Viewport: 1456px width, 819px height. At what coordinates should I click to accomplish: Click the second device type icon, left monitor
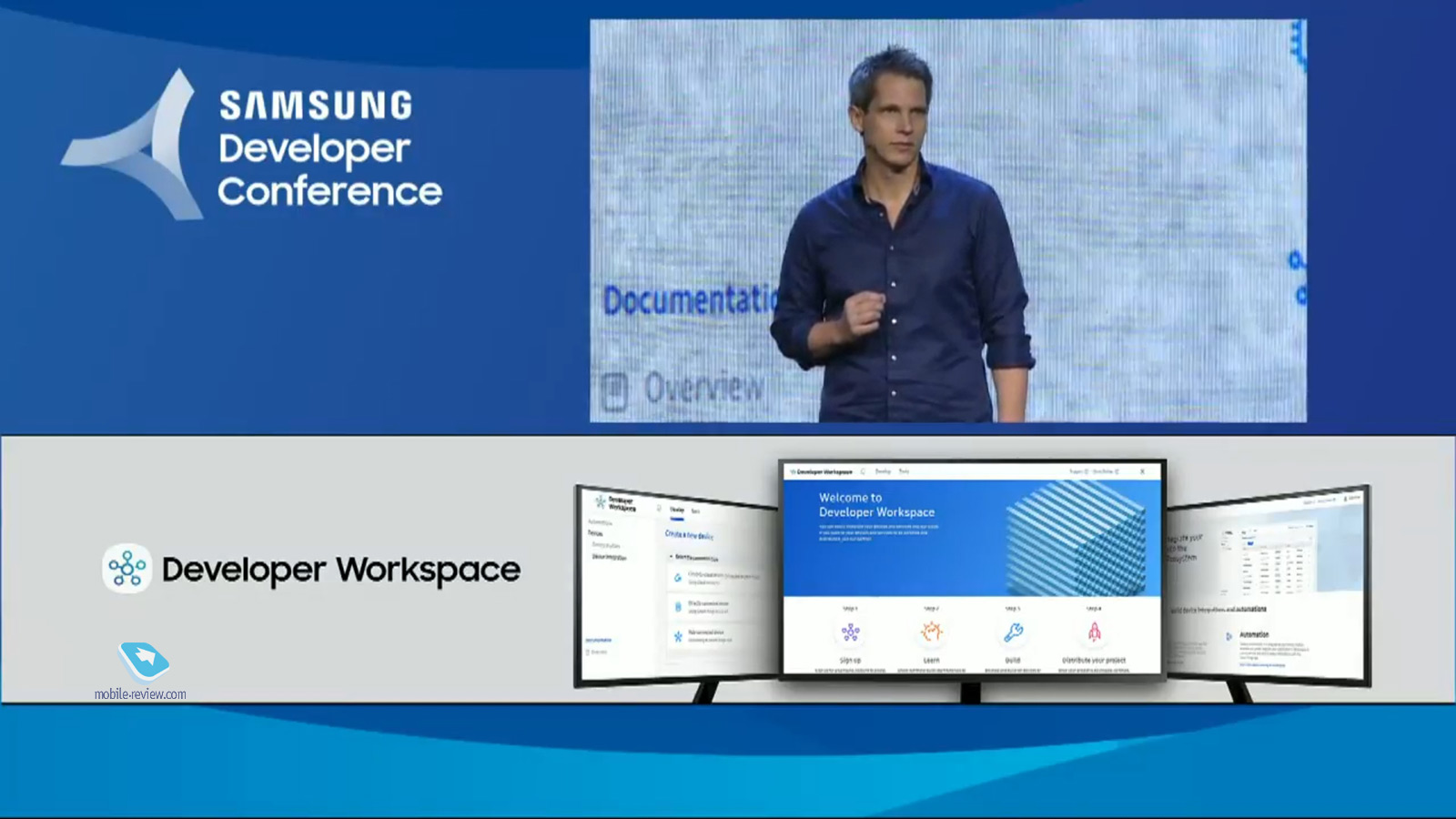(x=677, y=606)
